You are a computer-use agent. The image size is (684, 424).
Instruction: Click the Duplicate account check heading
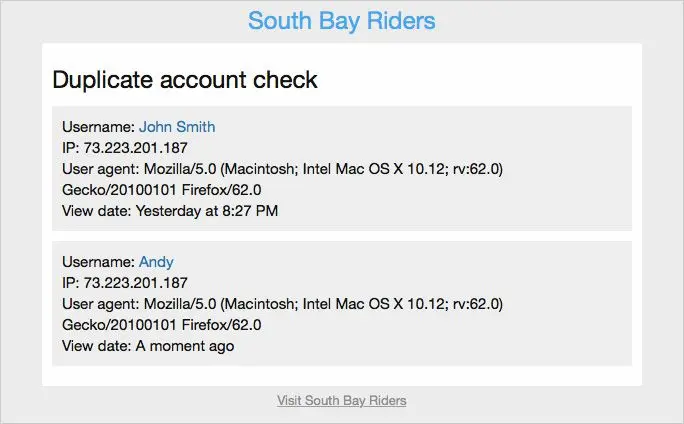(x=185, y=80)
